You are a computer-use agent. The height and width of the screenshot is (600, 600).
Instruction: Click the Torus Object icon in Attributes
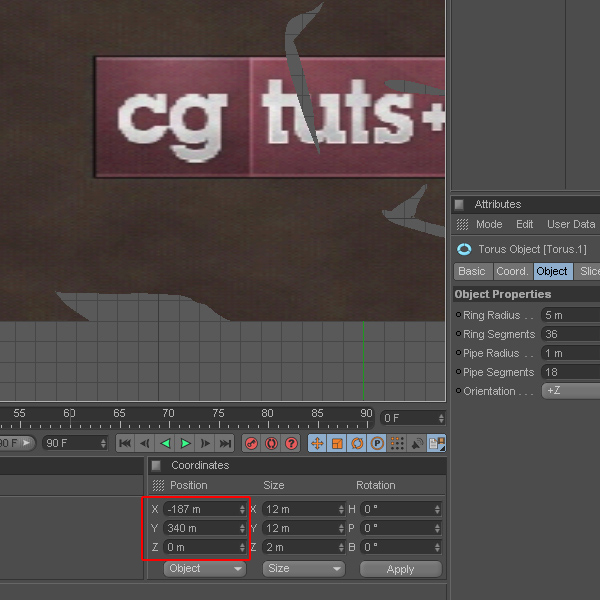pyautogui.click(x=464, y=249)
